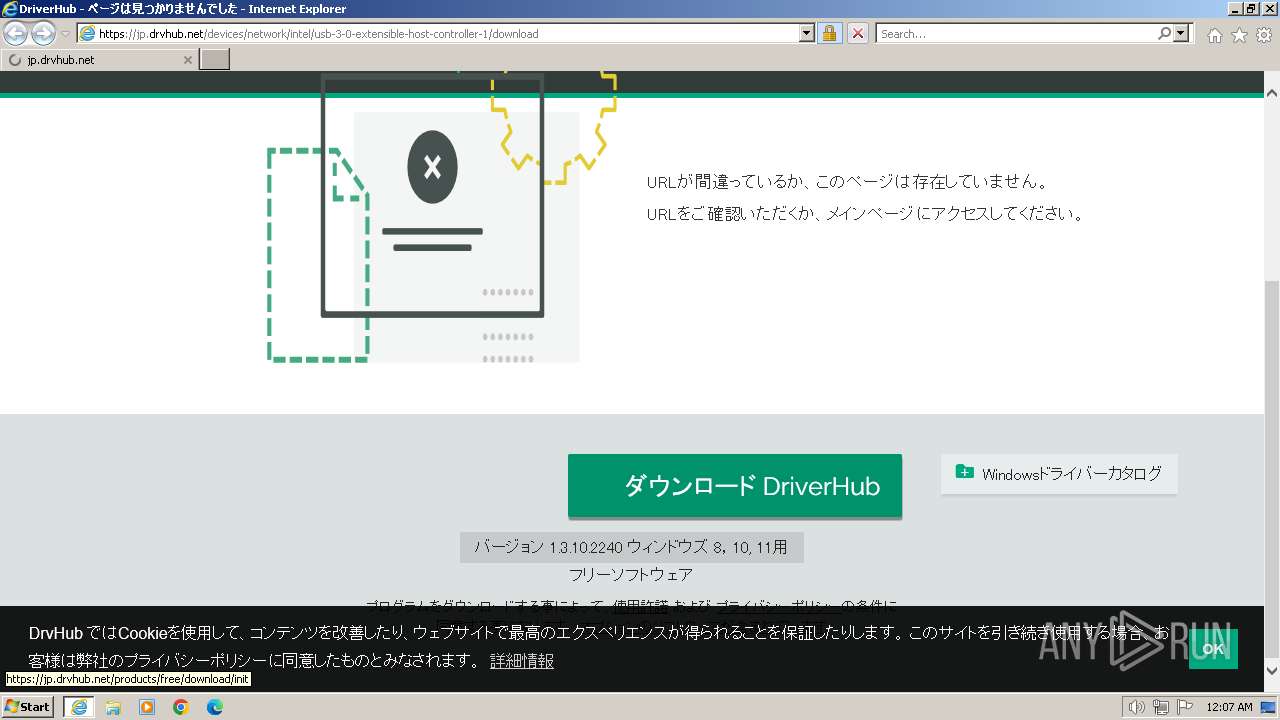This screenshot has height=720, width=1280.
Task: Expand the address bar autocomplete dropdown
Action: 807,33
